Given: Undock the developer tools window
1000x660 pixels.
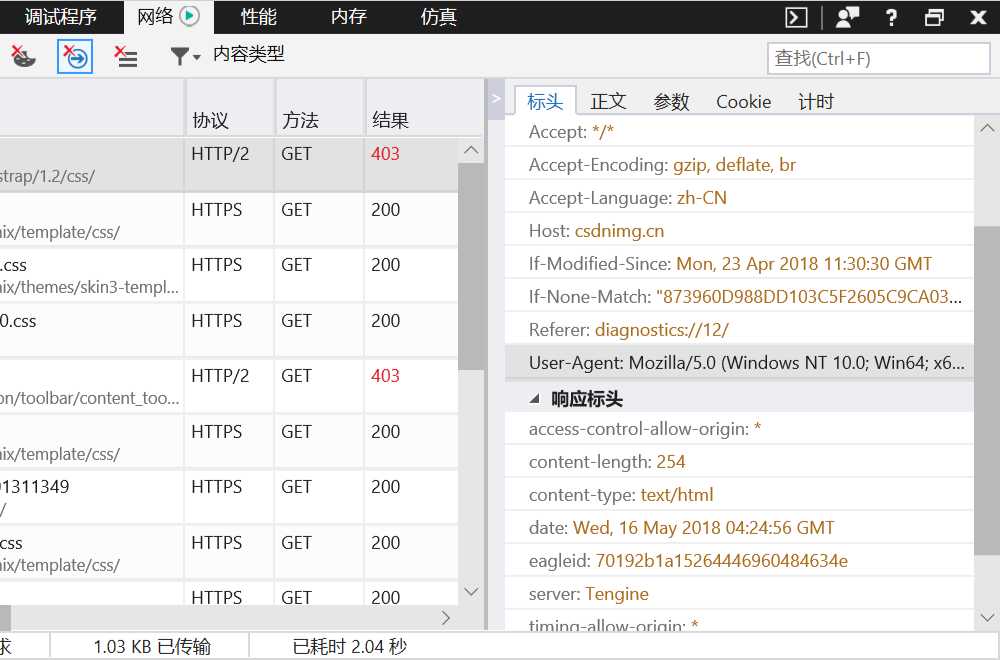Looking at the screenshot, I should click(x=934, y=17).
